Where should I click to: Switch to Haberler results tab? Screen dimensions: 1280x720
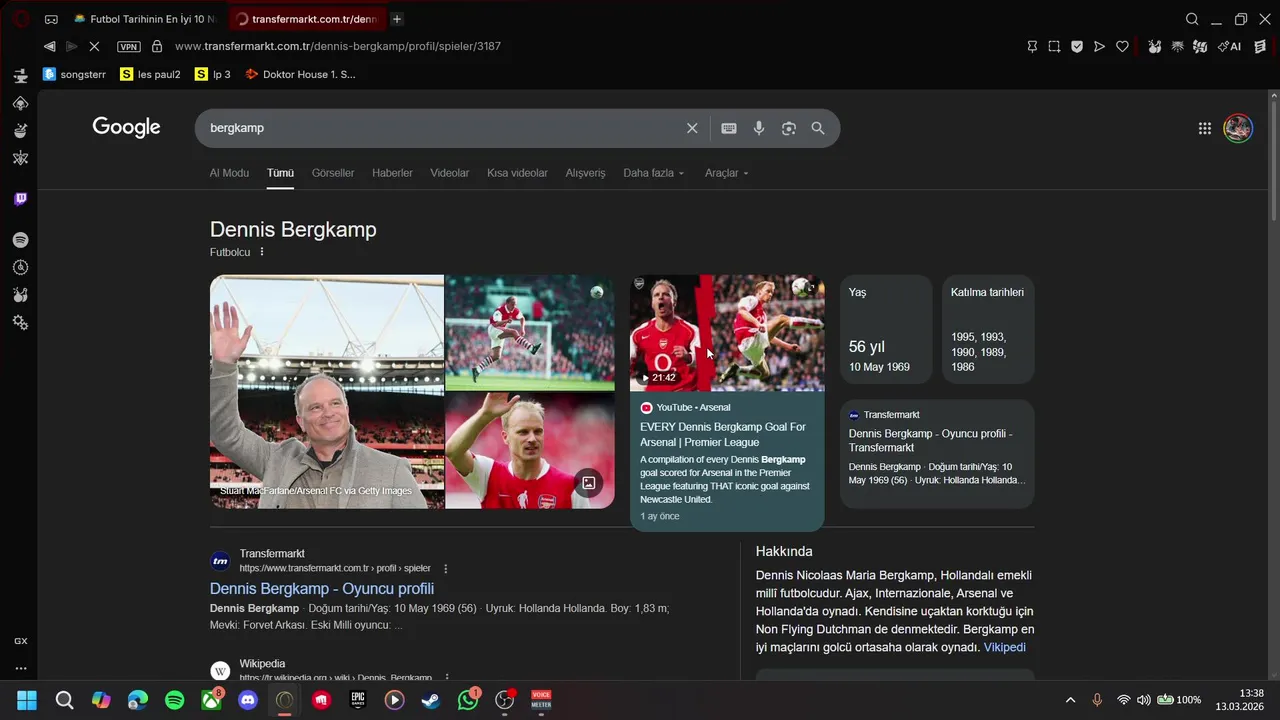[392, 173]
